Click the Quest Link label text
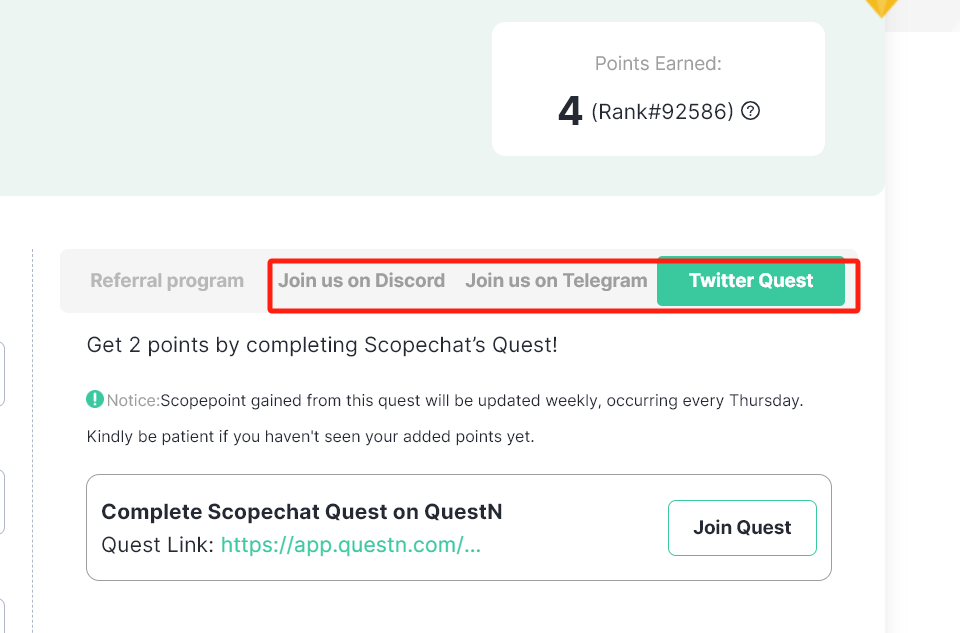Viewport: 960px width, 633px height. point(157,545)
